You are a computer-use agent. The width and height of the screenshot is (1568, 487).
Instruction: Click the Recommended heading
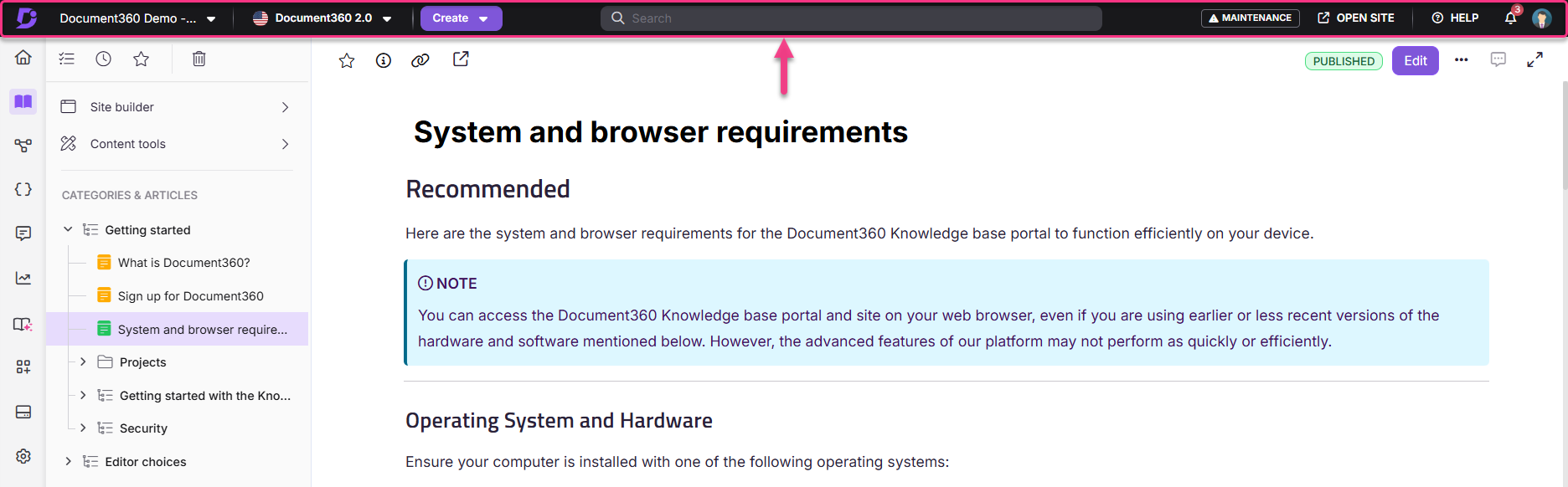click(487, 189)
